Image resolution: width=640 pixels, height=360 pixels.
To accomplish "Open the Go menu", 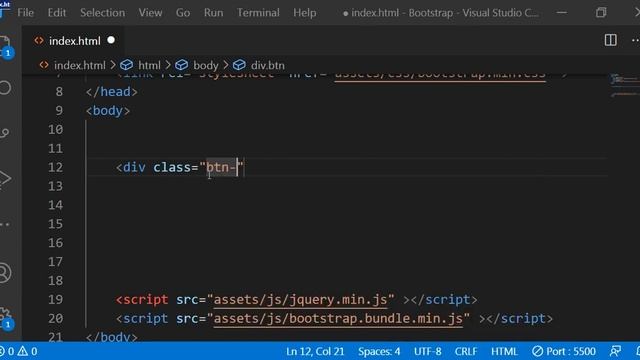I will 183,13.
